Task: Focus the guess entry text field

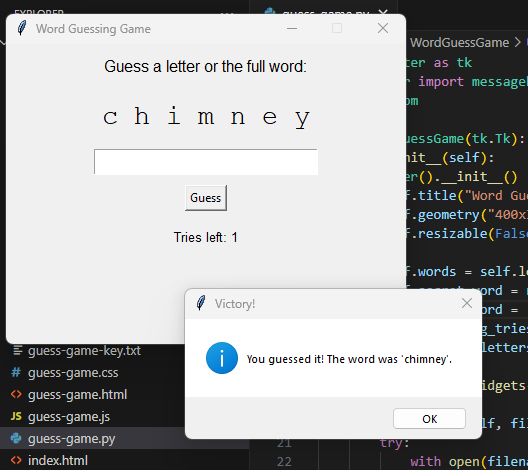Action: [x=206, y=162]
